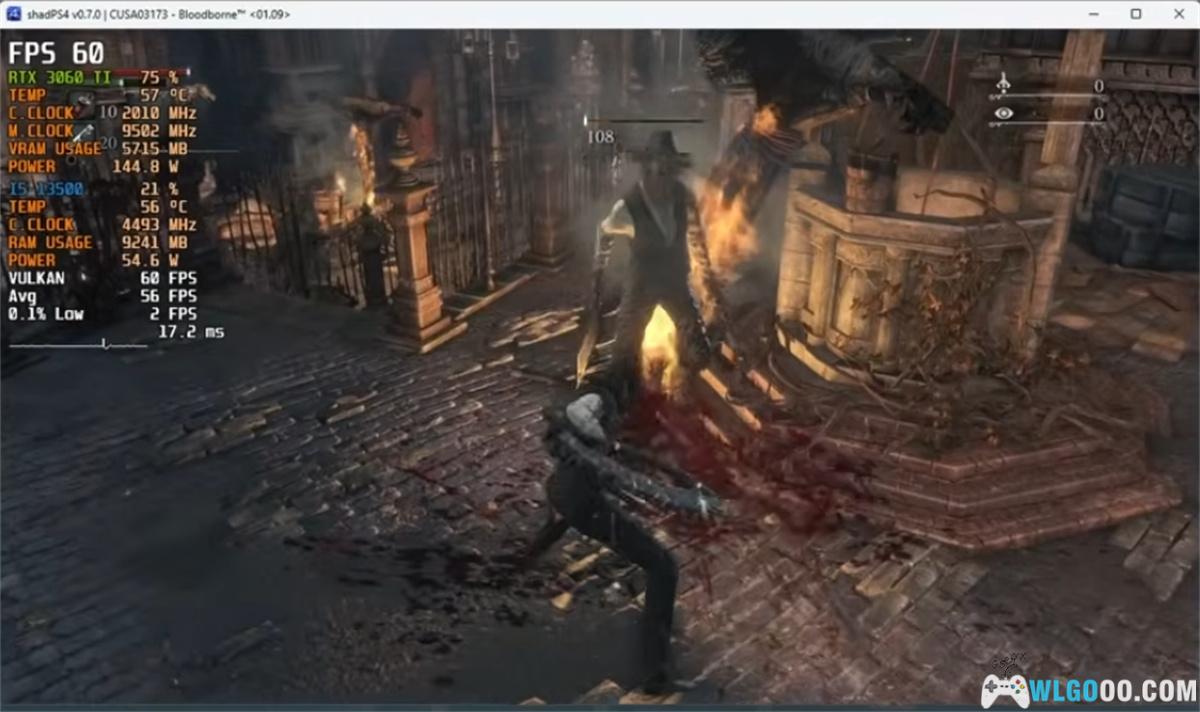The width and height of the screenshot is (1200, 712).
Task: Click the white gamepad logo in watermark
Action: pyautogui.click(x=1004, y=689)
